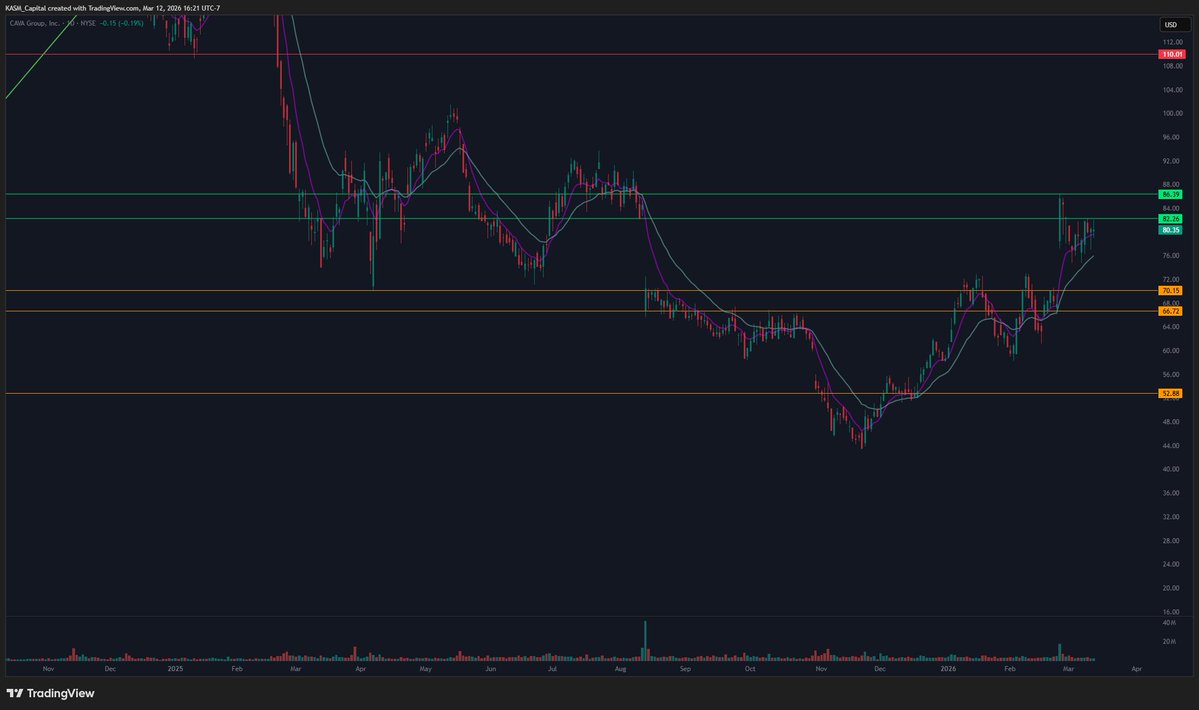The image size is (1199, 710).
Task: Click the orange 70.15 price label
Action: (1169, 290)
